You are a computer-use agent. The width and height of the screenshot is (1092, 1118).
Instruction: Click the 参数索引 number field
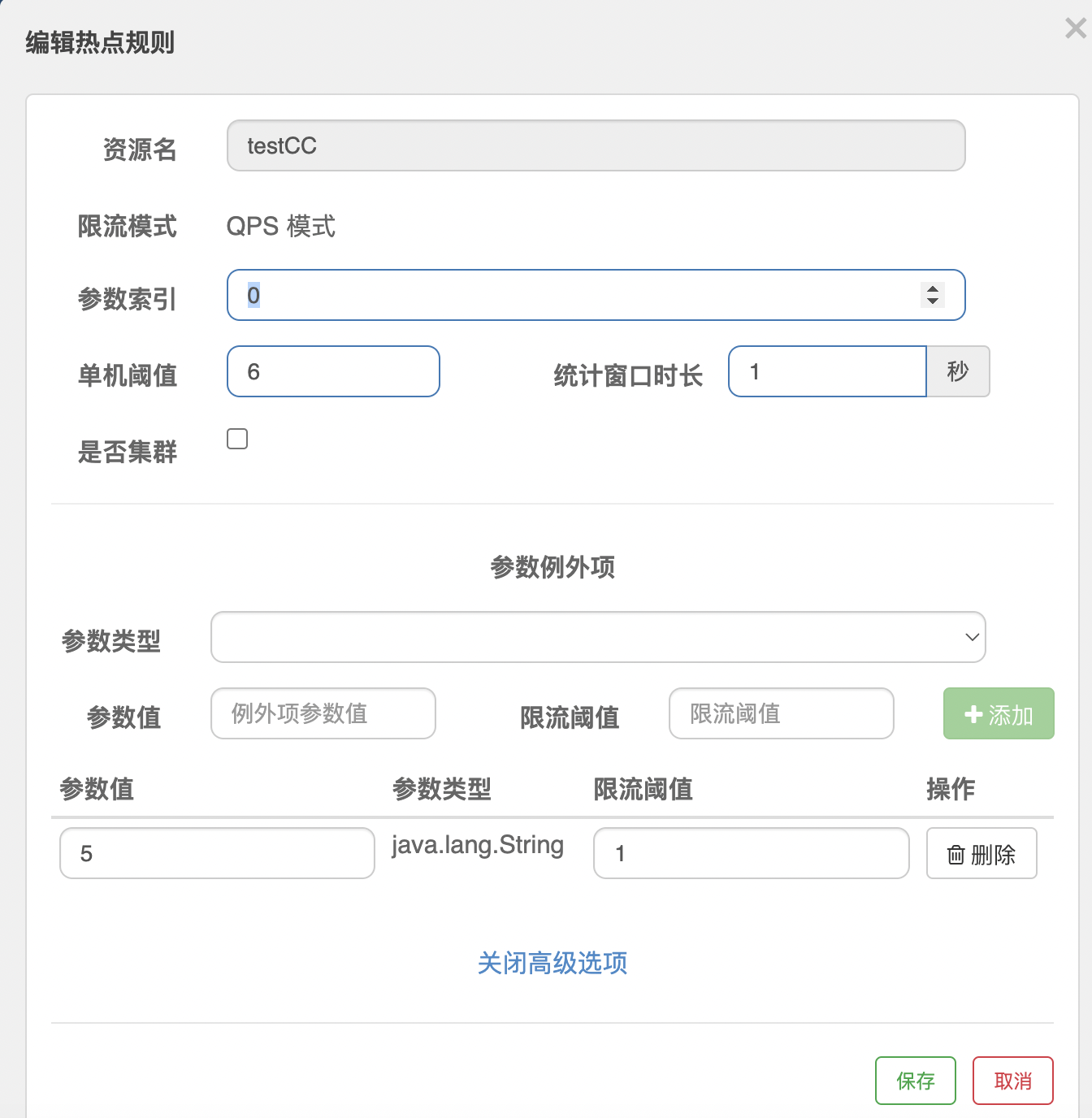[569, 295]
